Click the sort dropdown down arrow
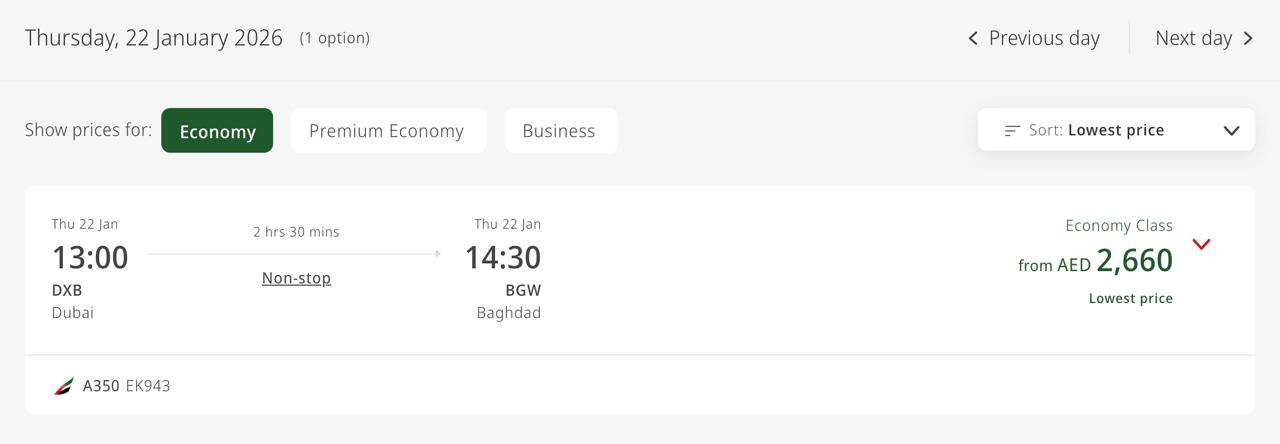The width and height of the screenshot is (1280, 444). 1231,131
